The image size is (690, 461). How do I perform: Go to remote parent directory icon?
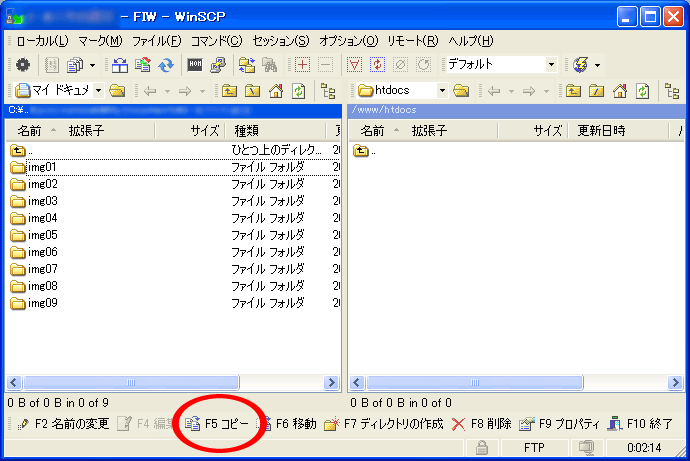click(x=573, y=91)
